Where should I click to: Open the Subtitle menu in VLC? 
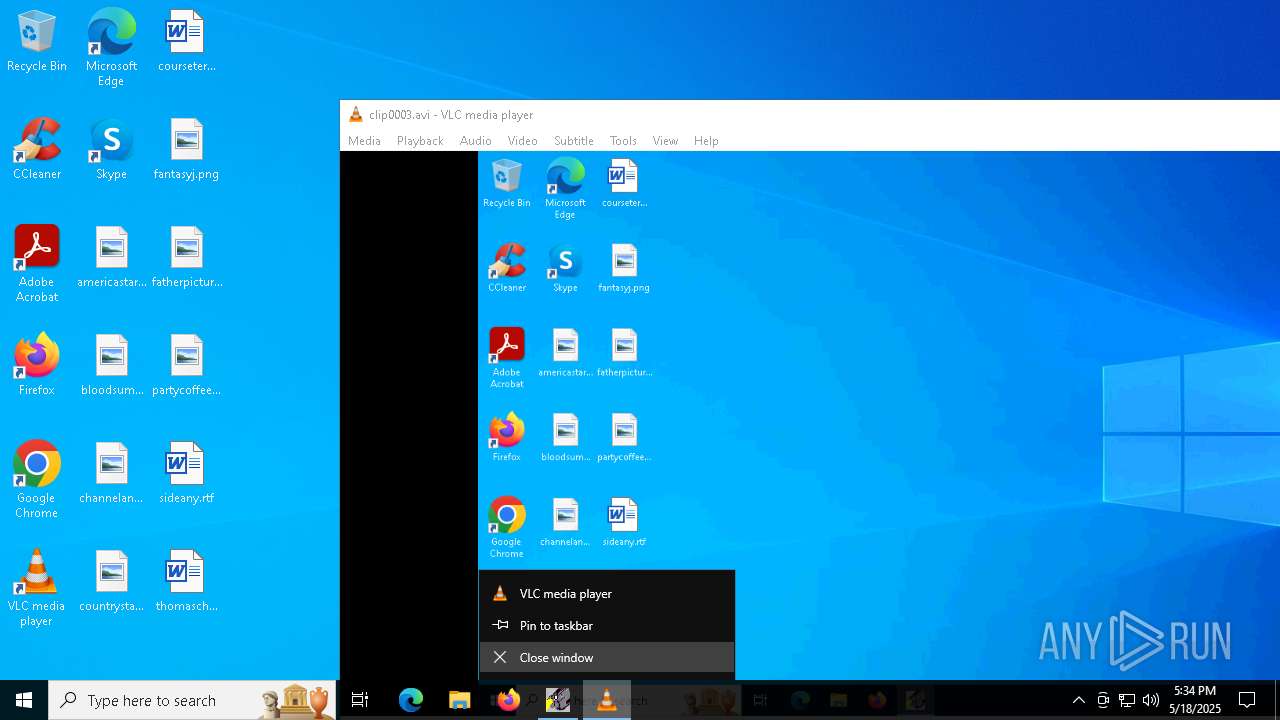[573, 141]
